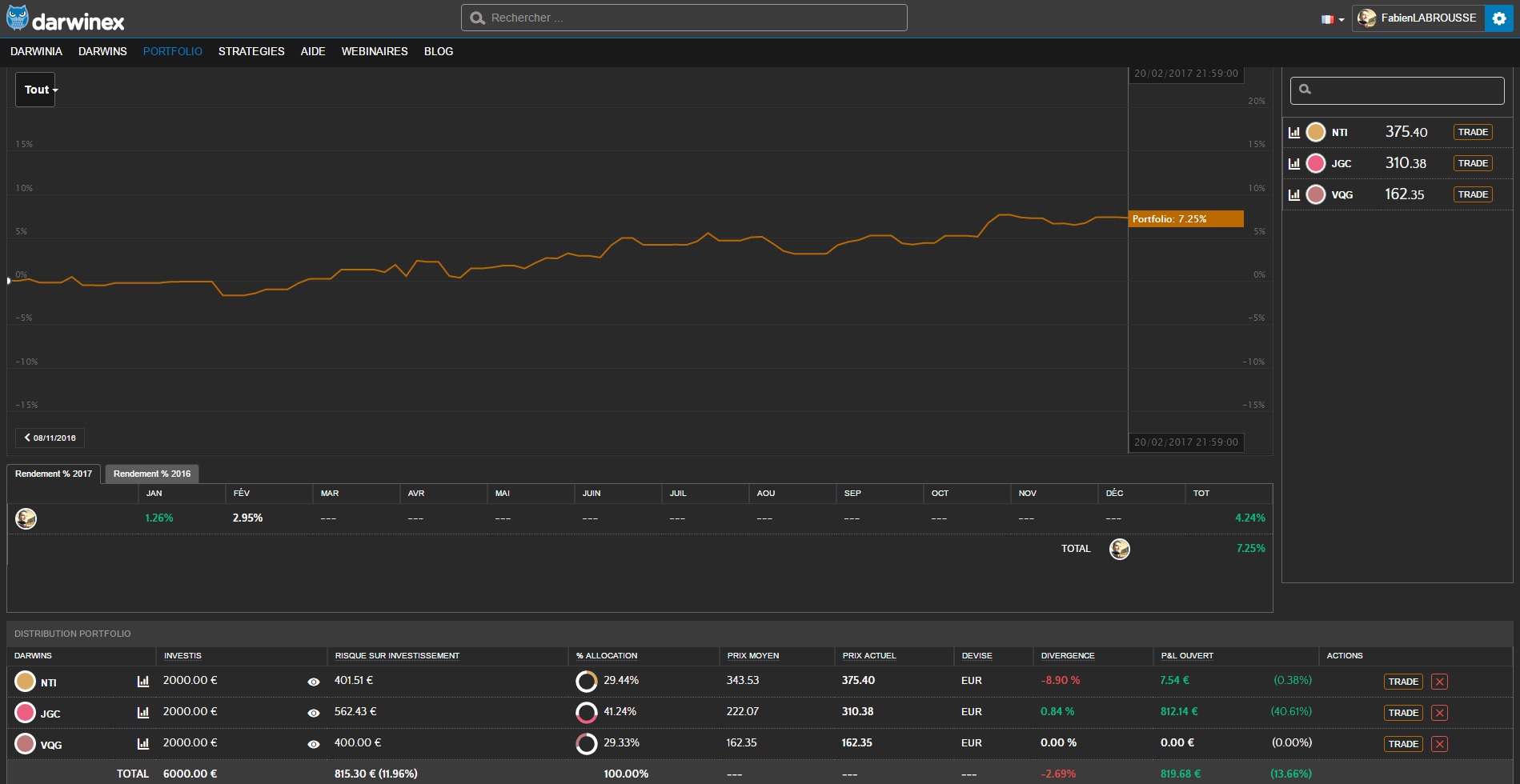The width and height of the screenshot is (1520, 784).
Task: Open the FabienLABROUSSE user menu
Action: (x=1418, y=18)
